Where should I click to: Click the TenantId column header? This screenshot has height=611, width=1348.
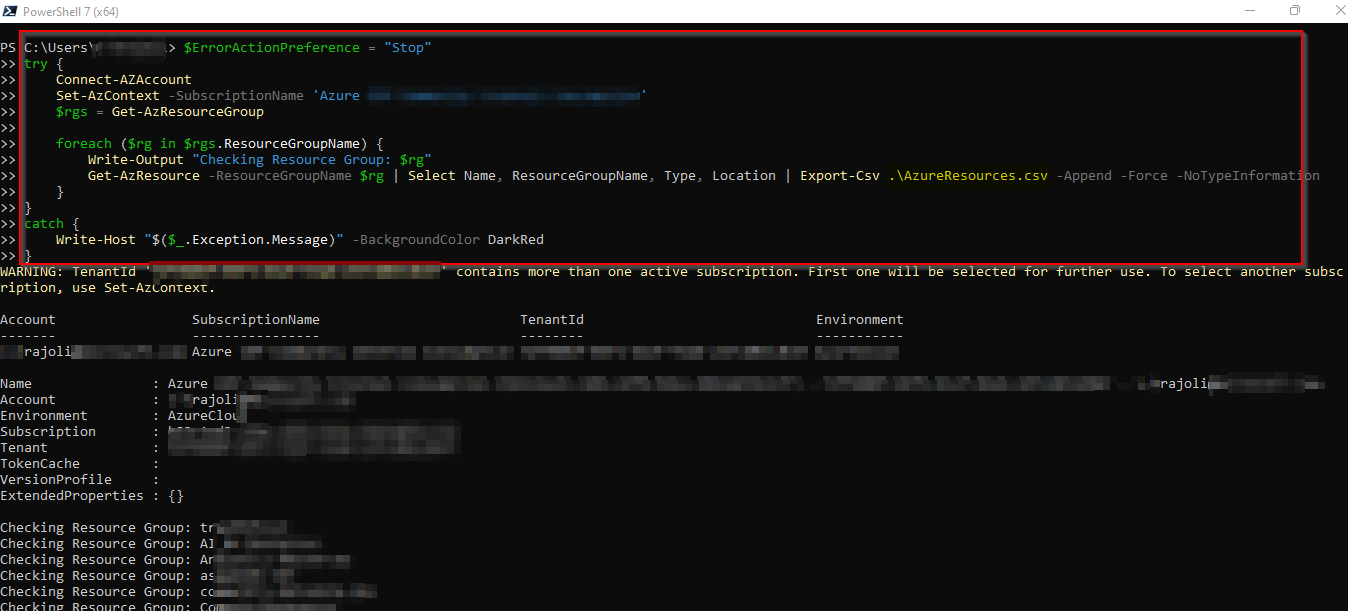point(552,320)
